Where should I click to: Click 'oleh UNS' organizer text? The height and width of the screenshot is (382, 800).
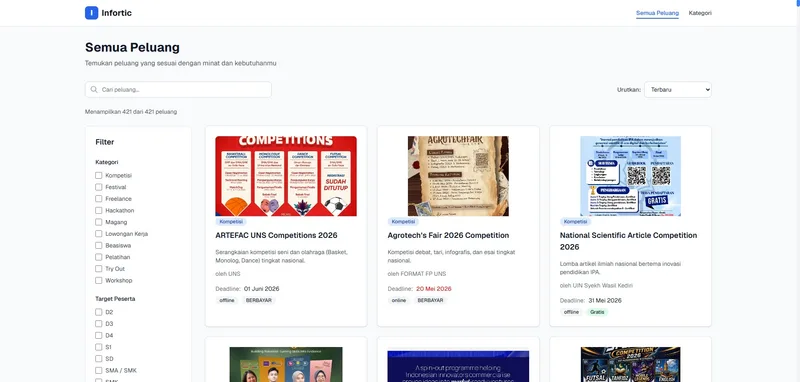click(228, 274)
